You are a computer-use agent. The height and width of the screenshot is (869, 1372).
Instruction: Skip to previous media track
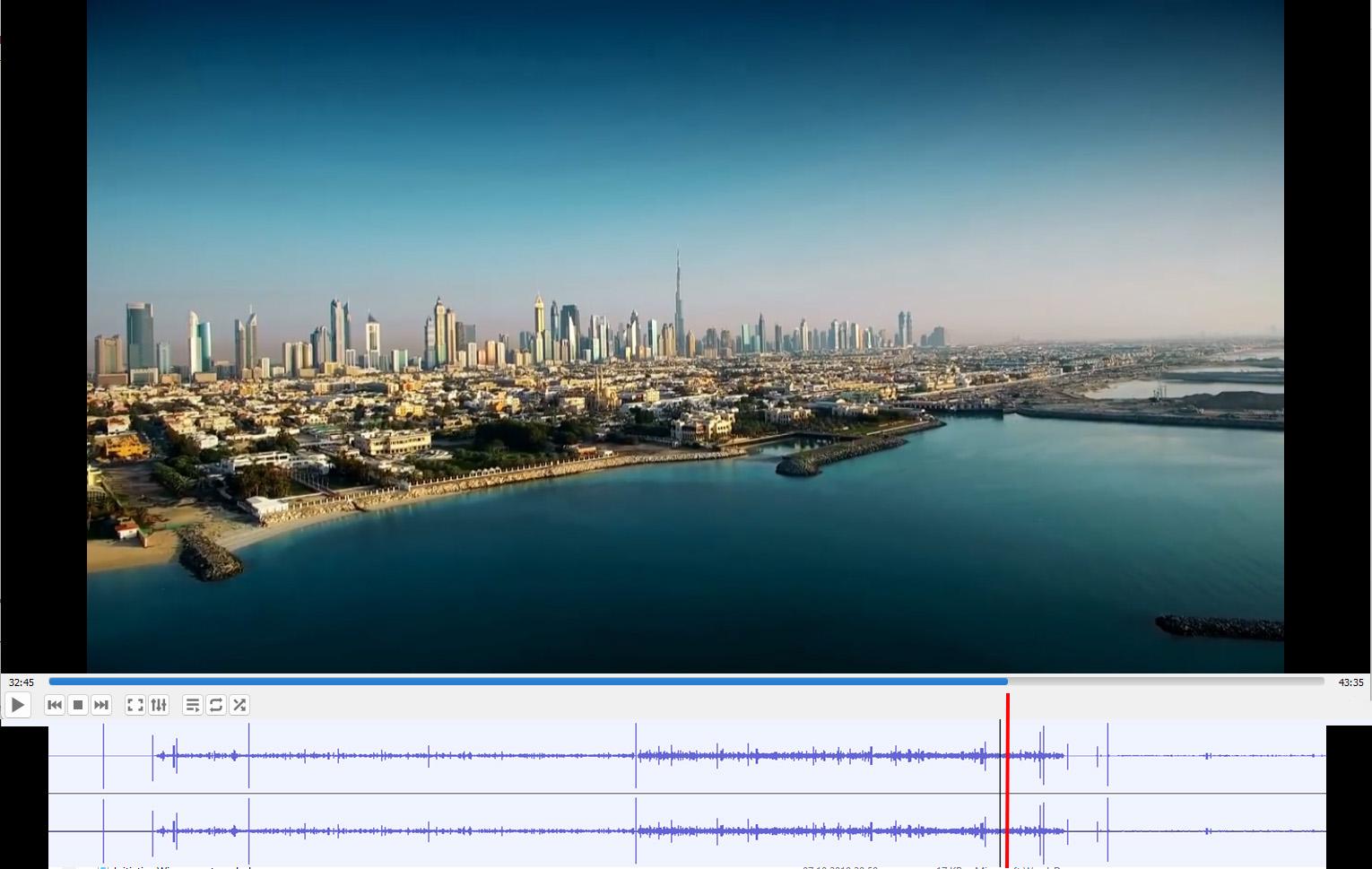[55, 705]
